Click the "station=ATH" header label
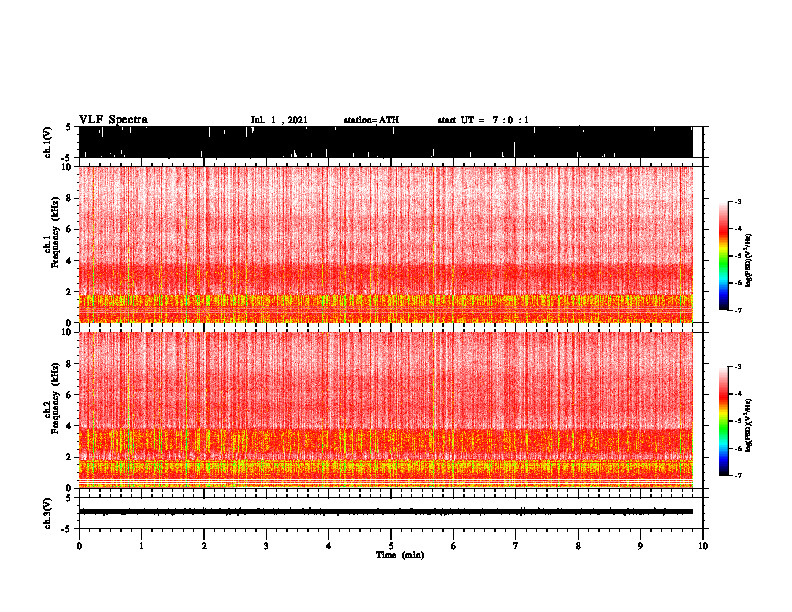792x612 pixels. (371, 120)
